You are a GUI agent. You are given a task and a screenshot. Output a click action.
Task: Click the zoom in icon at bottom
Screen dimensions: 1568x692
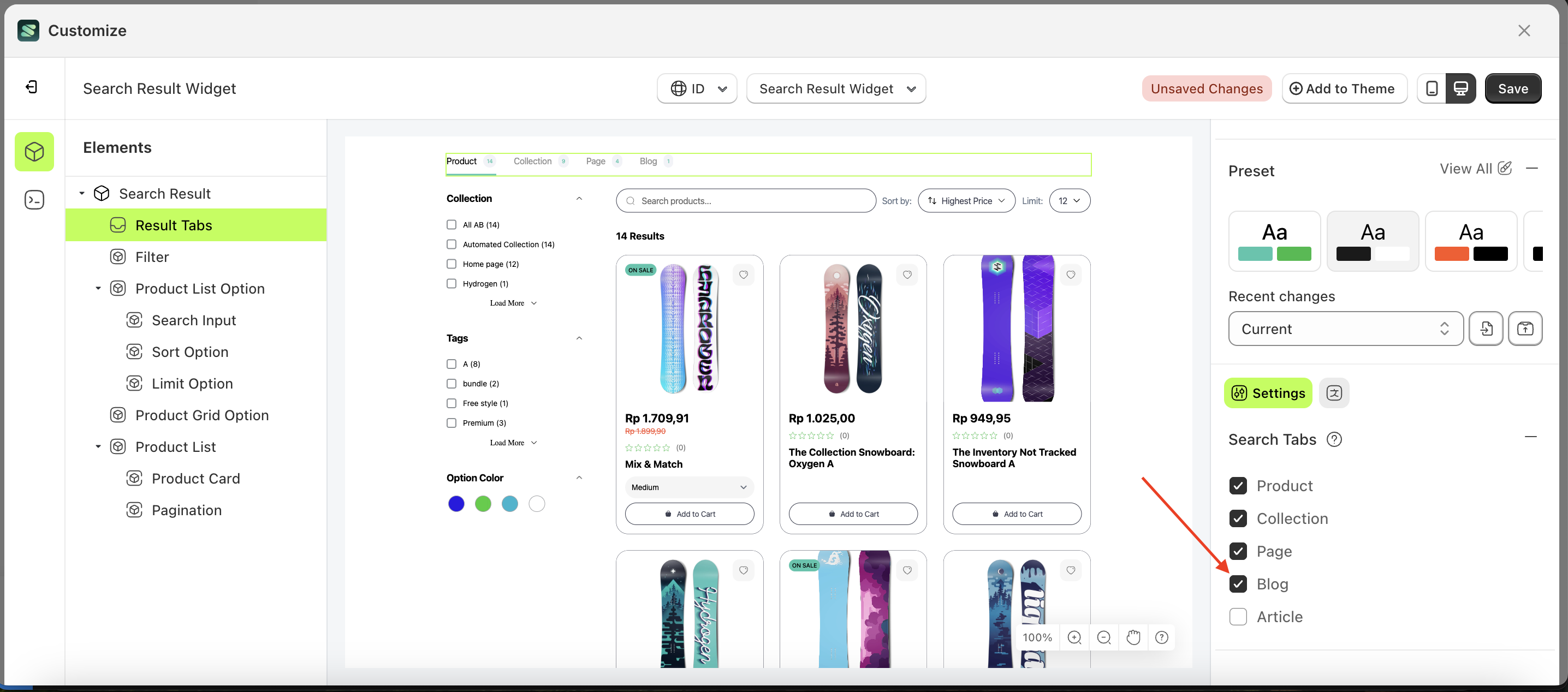point(1074,637)
